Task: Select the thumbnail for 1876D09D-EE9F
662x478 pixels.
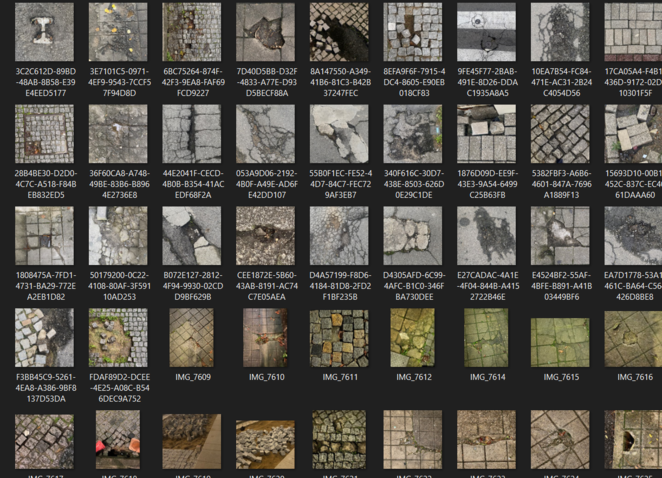Action: point(486,134)
